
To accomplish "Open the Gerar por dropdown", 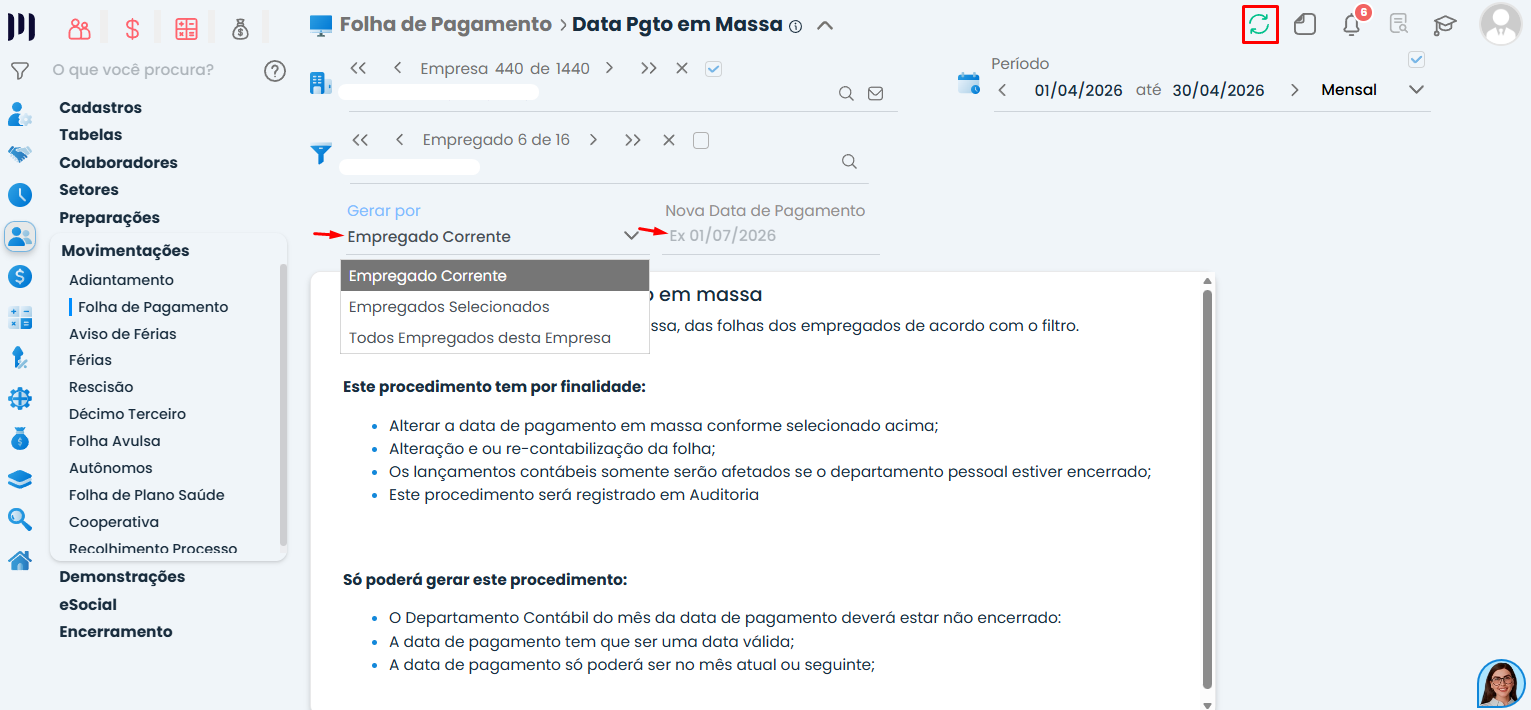I will click(x=494, y=237).
